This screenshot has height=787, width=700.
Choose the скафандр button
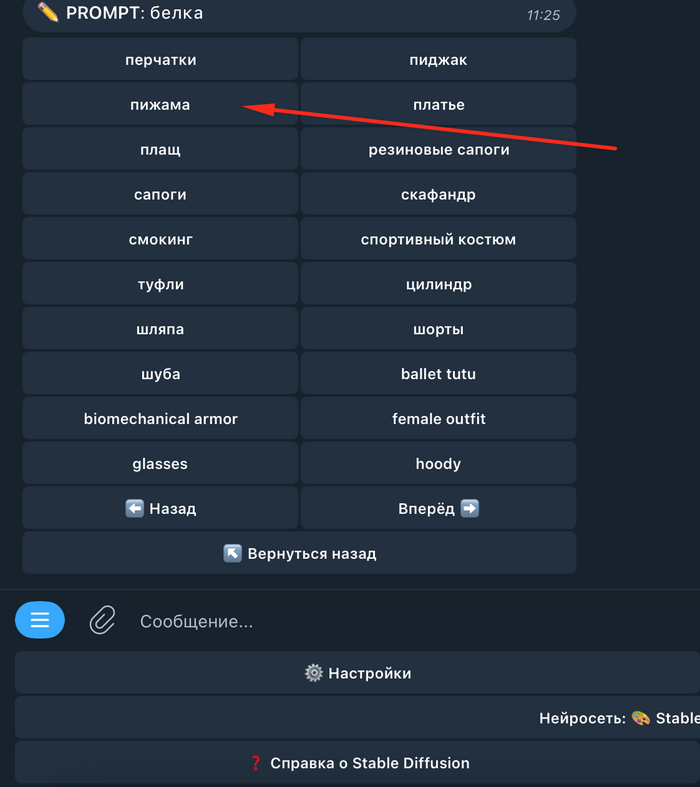(438, 194)
